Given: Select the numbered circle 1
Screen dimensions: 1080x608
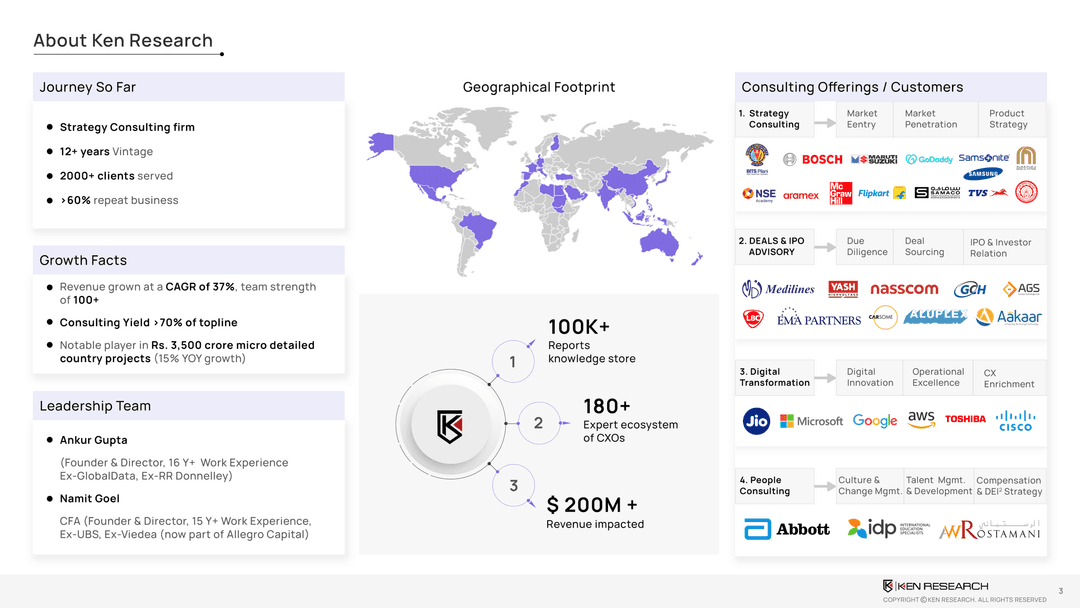Looking at the screenshot, I should pos(512,362).
